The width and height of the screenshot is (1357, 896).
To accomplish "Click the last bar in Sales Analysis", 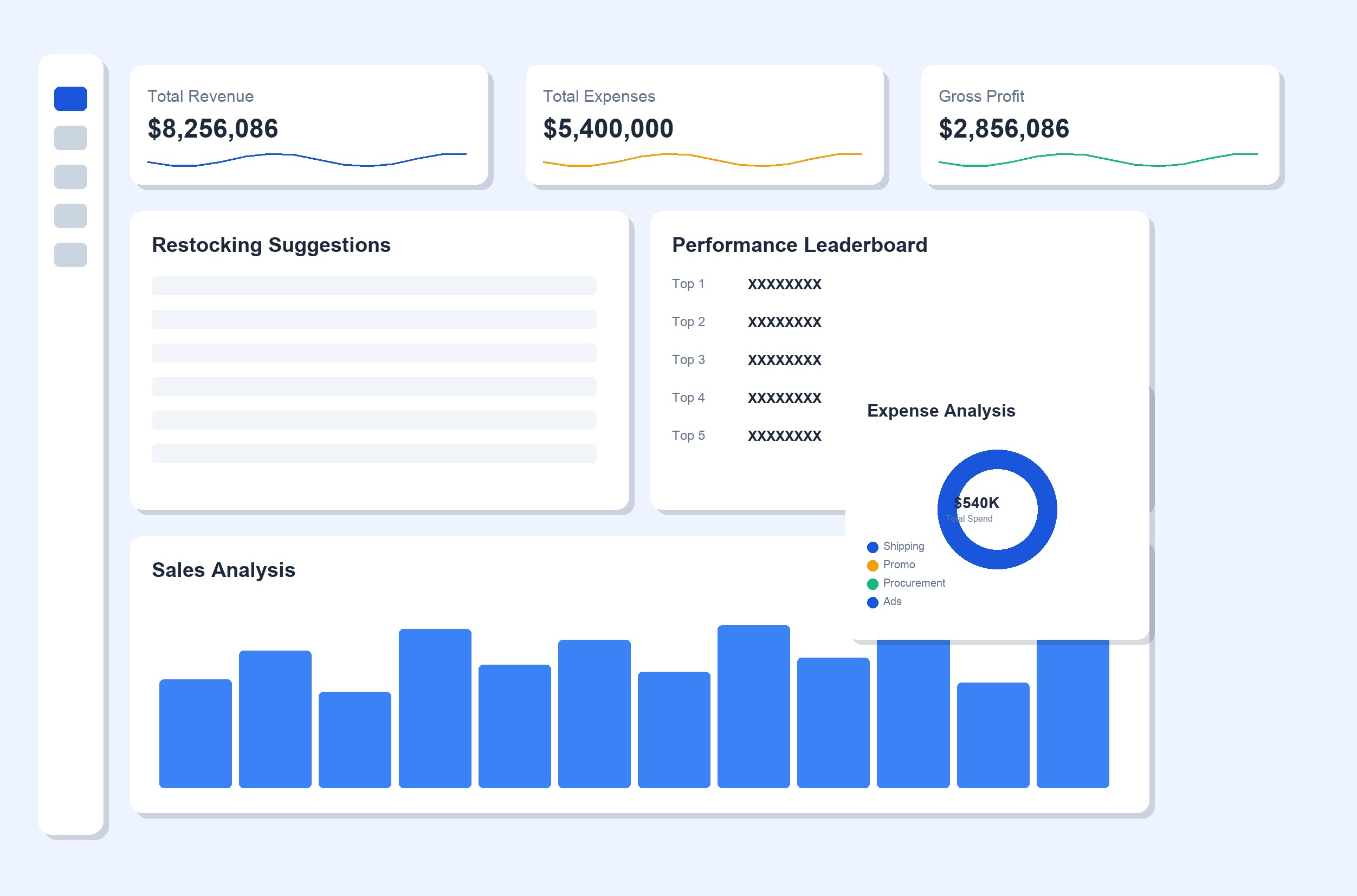I will 1073,715.
